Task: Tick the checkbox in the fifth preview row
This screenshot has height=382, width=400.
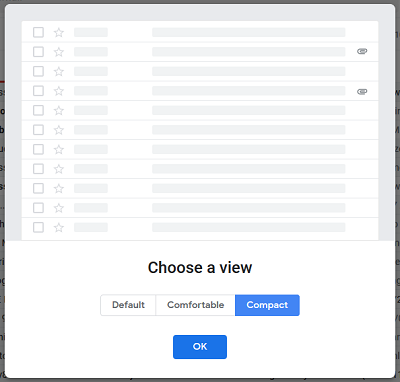Action: 38,110
